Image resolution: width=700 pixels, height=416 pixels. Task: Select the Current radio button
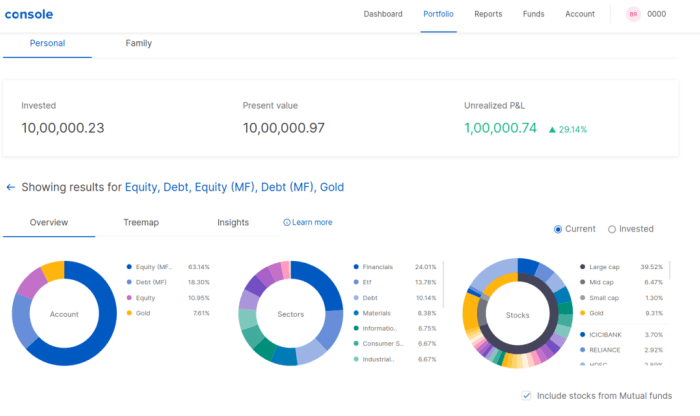point(558,229)
